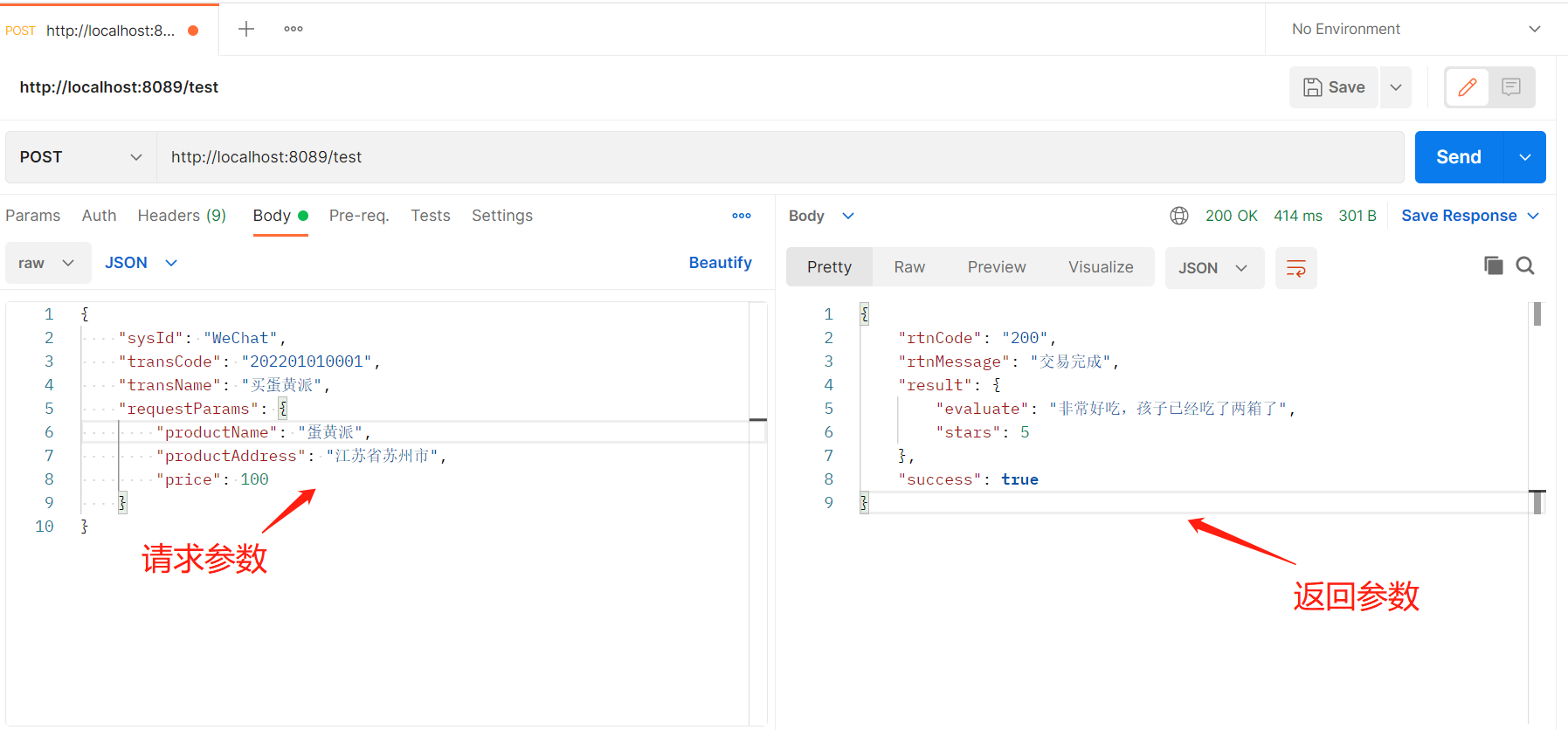The width and height of the screenshot is (1568, 730).
Task: Click the request name http://localhost:8089/test title
Action: tap(119, 87)
